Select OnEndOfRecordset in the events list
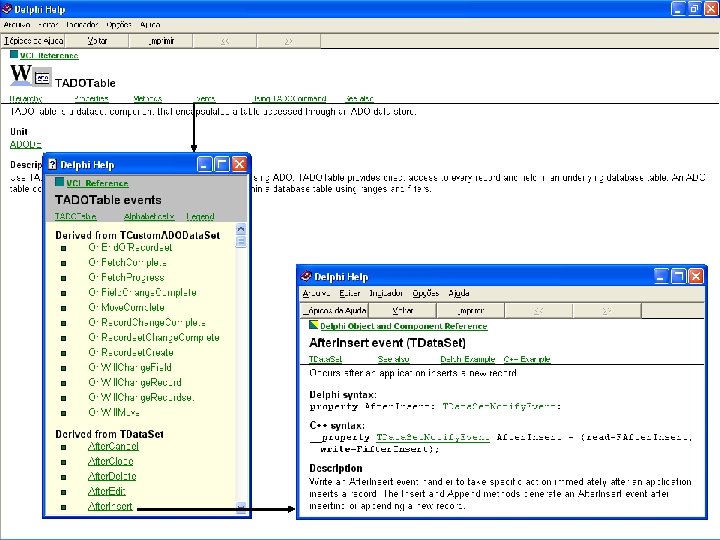This screenshot has height=540, width=720. (x=130, y=248)
